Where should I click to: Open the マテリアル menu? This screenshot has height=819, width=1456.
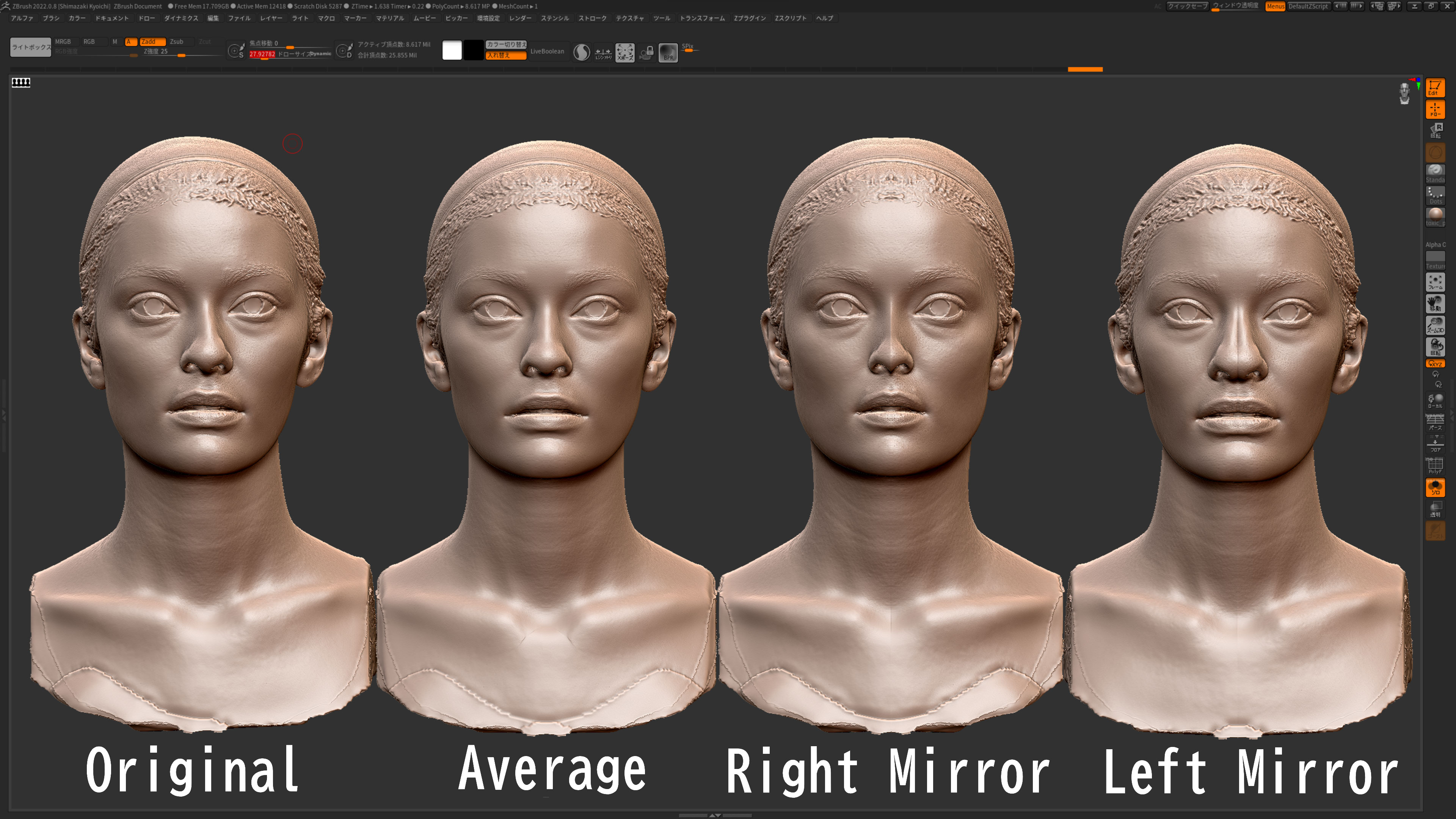click(390, 18)
